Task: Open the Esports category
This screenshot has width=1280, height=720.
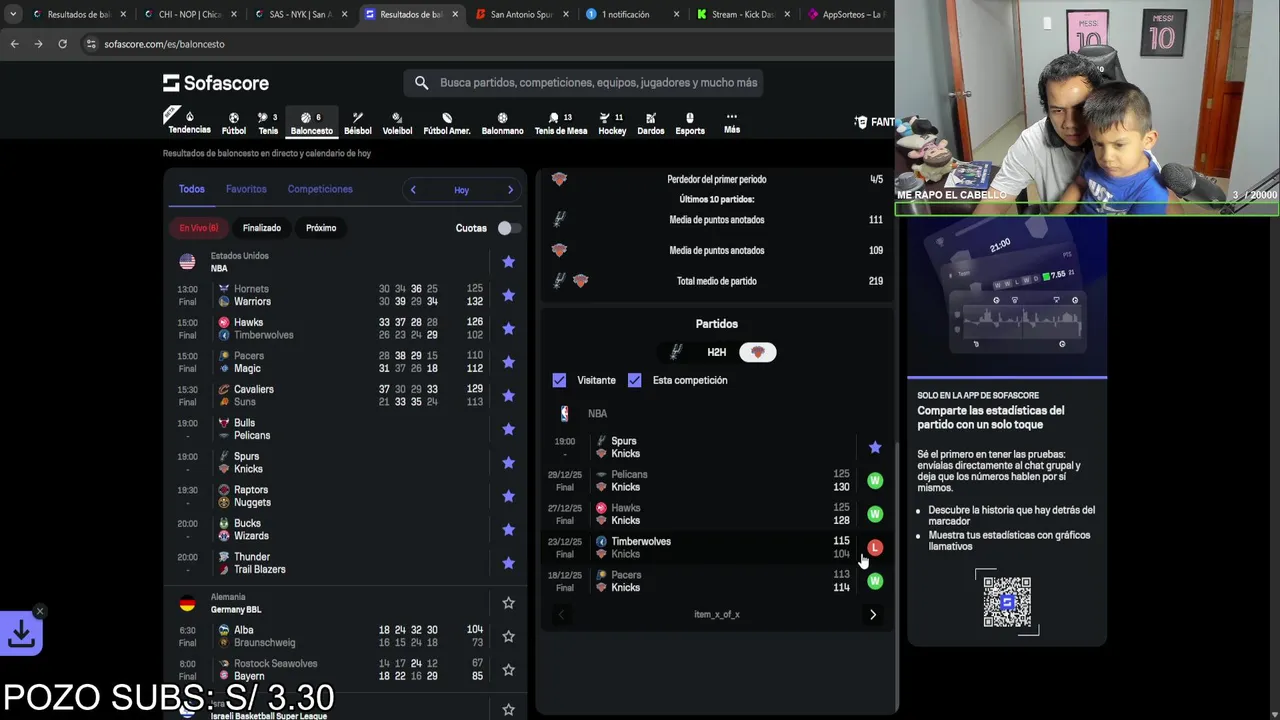Action: click(x=690, y=123)
